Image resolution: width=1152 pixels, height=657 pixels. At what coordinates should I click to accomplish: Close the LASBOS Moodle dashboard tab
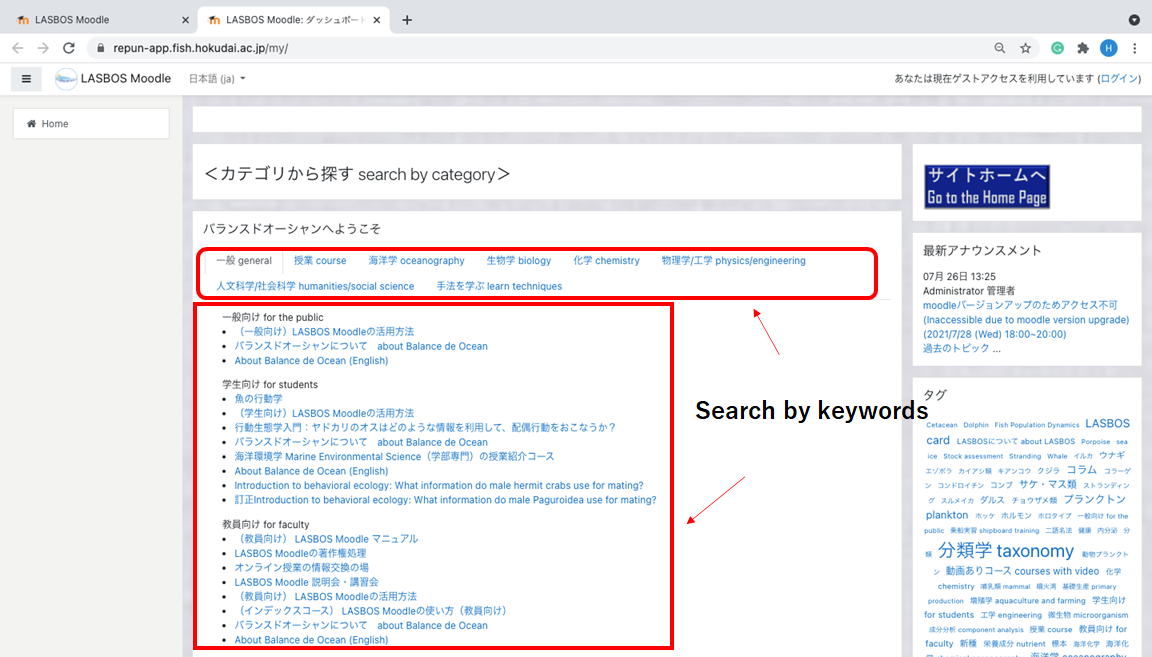(377, 20)
